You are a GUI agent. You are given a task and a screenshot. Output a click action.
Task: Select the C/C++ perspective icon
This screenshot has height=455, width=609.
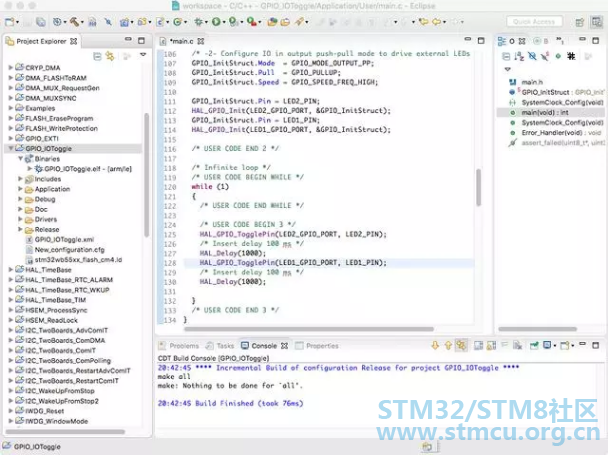pyautogui.click(x=597, y=22)
